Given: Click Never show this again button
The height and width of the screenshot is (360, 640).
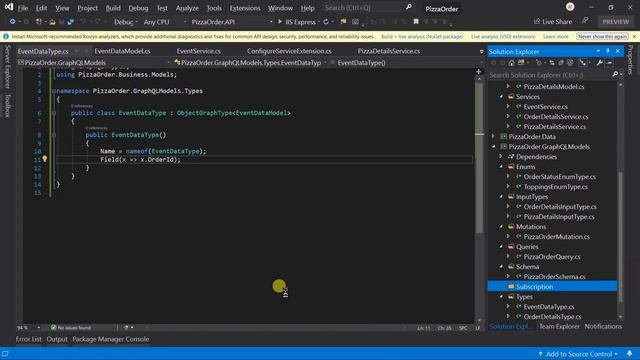Looking at the screenshot, I should 602,36.
